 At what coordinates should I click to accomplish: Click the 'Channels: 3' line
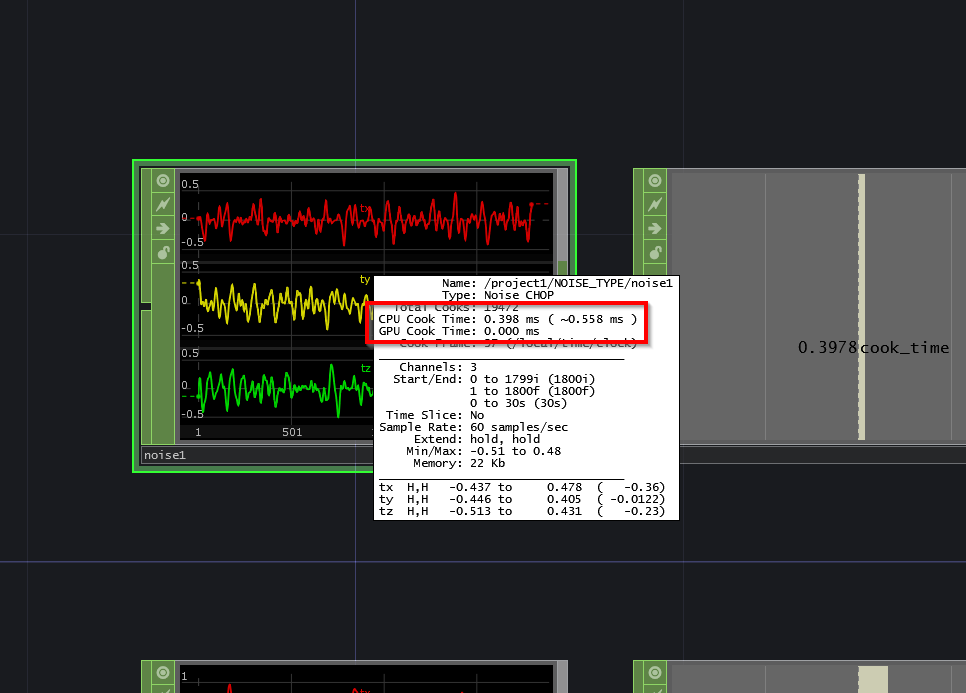(438, 367)
